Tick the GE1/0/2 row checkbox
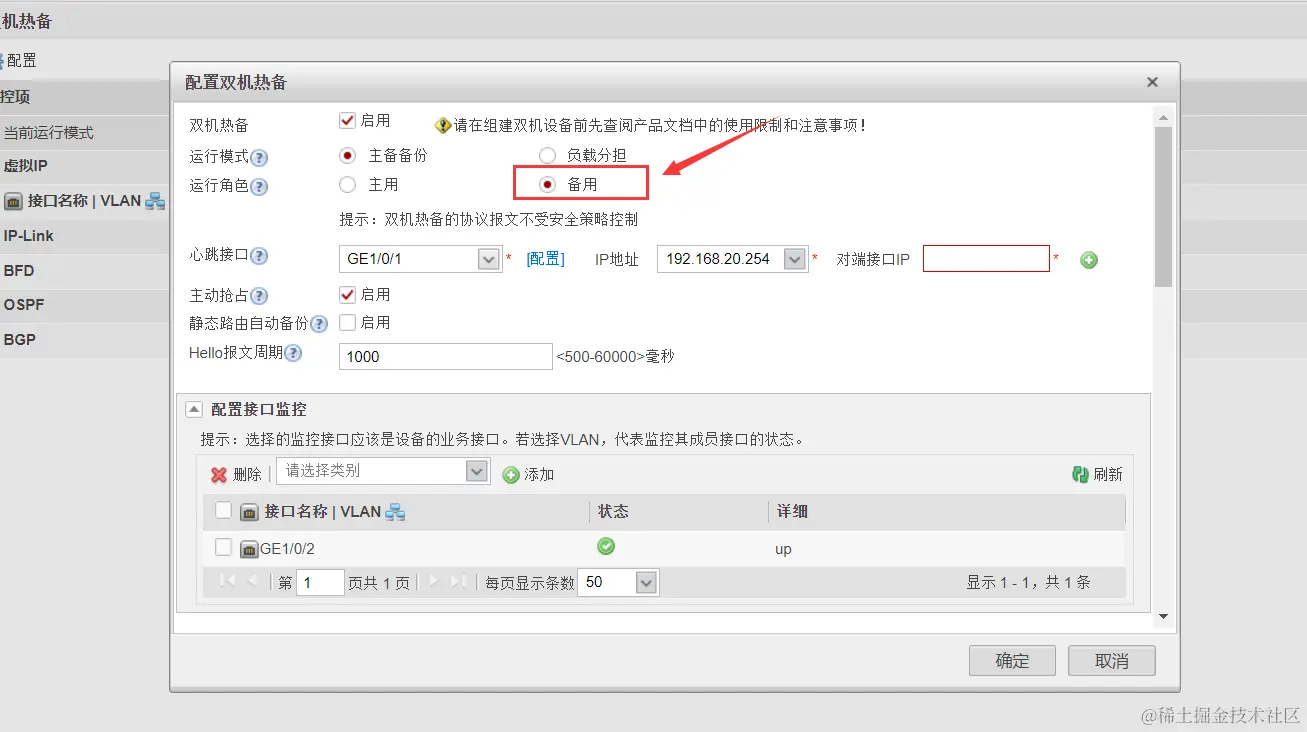This screenshot has width=1307, height=732. pyautogui.click(x=224, y=547)
